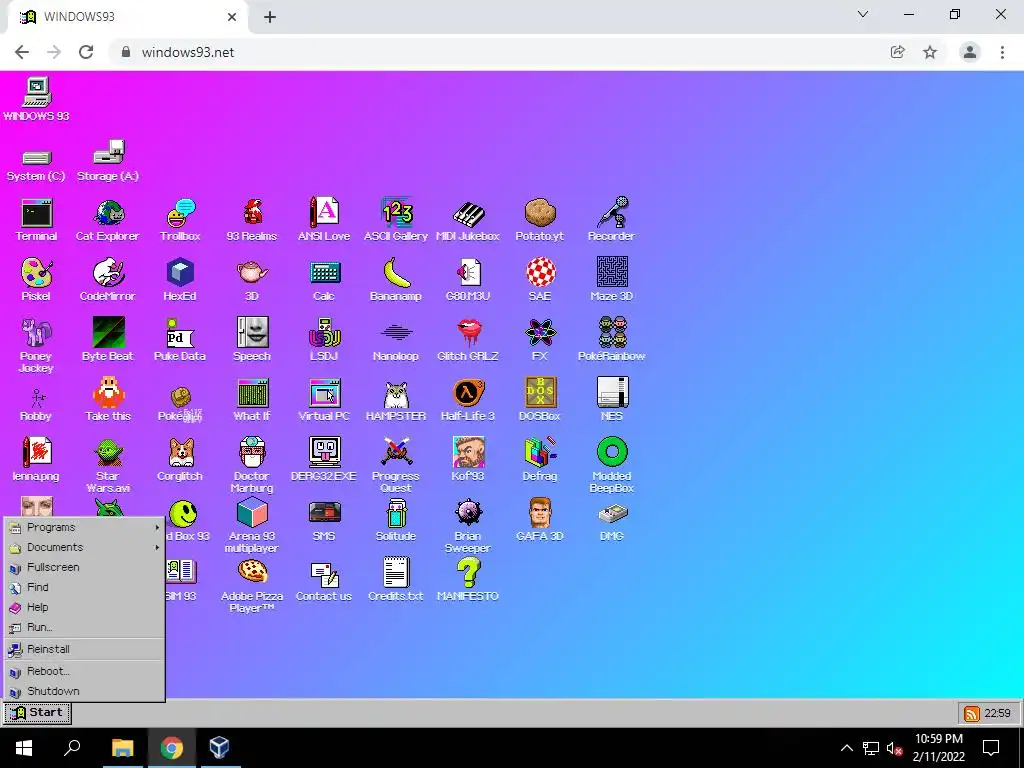This screenshot has width=1024, height=768.
Task: Choose Run... in Start menu
Action: tap(84, 627)
